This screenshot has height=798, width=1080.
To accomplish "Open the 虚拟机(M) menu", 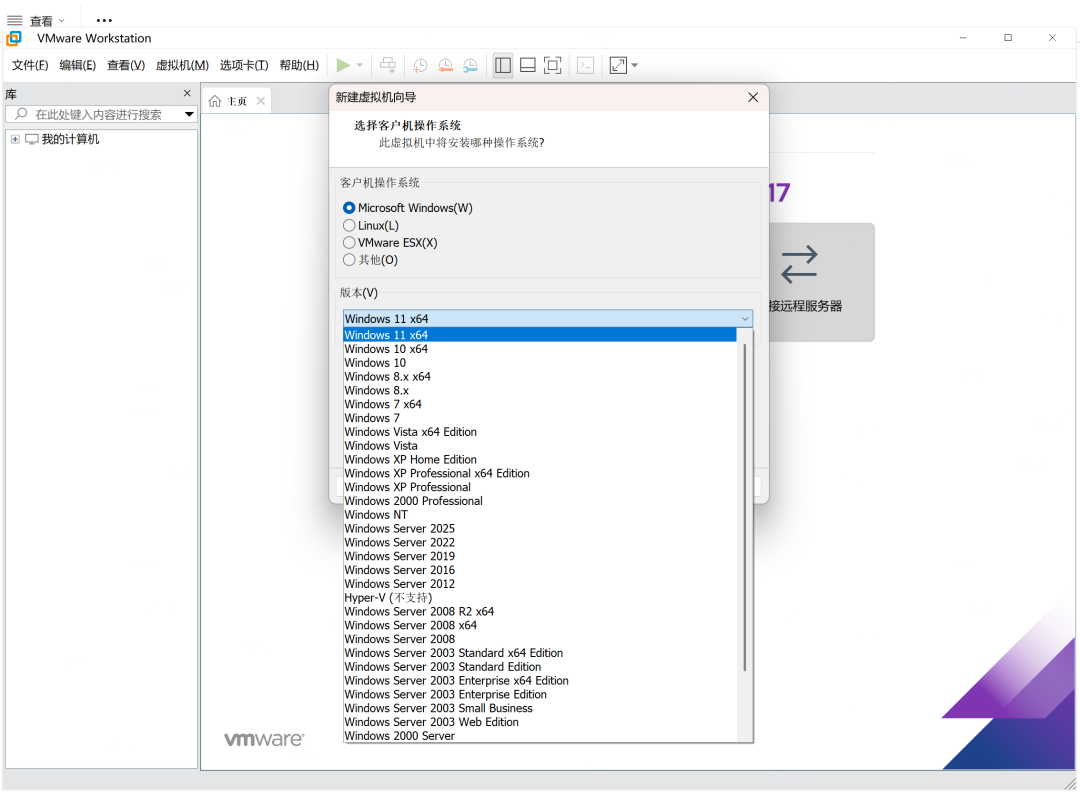I will tap(182, 65).
